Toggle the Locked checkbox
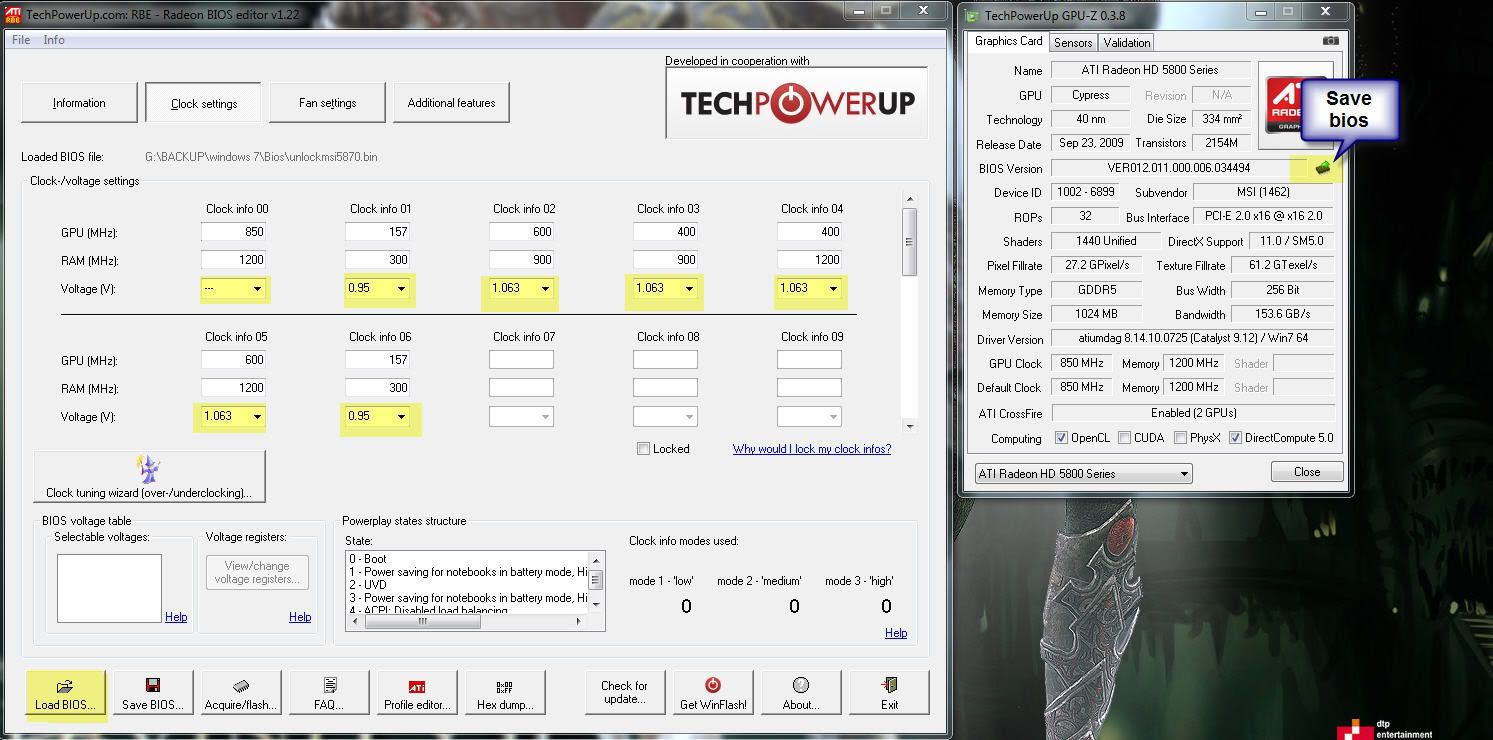The image size is (1493, 740). [x=644, y=449]
